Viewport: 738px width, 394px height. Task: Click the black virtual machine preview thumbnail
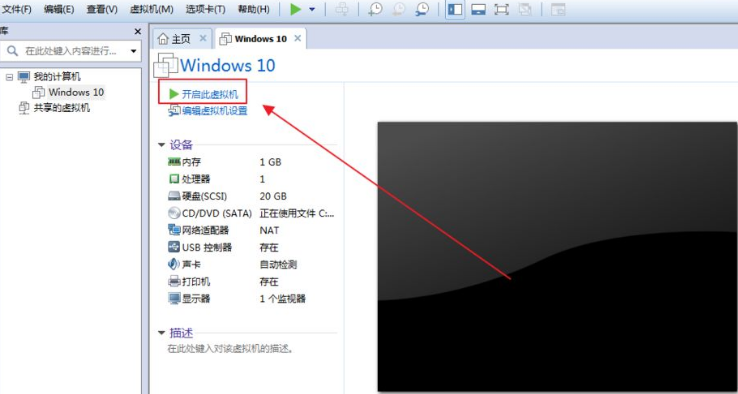(557, 257)
